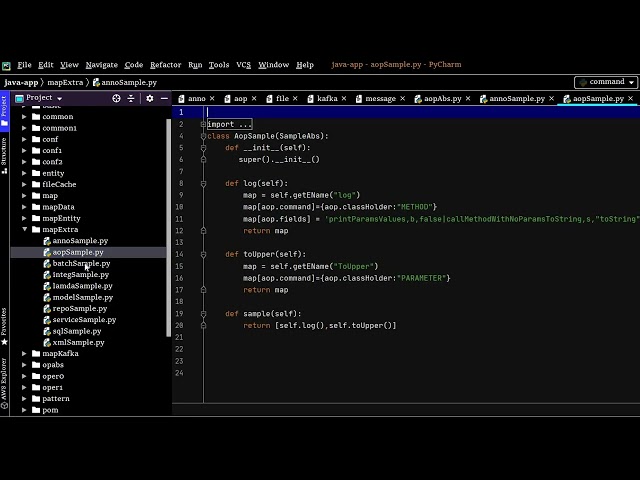Open the File menu
This screenshot has height=480, width=640.
(x=24, y=65)
